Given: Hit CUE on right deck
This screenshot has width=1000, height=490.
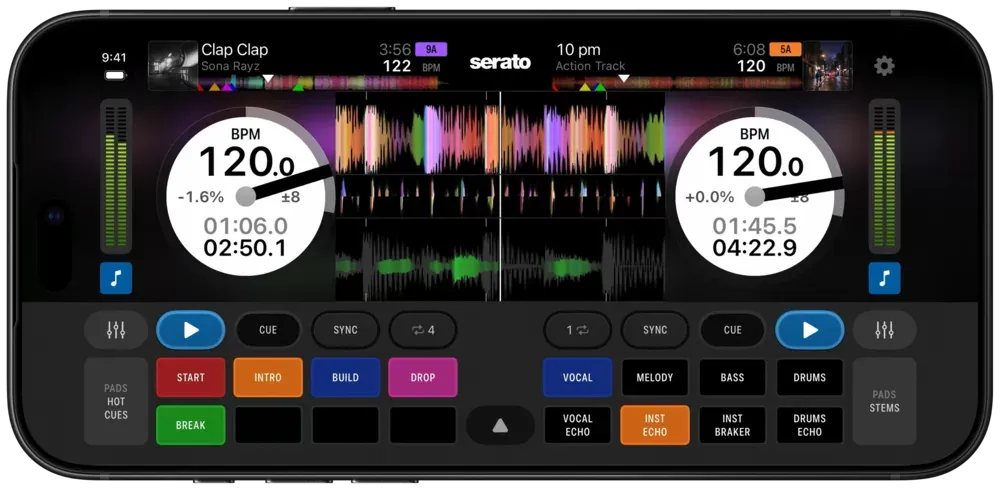Looking at the screenshot, I should [x=733, y=330].
